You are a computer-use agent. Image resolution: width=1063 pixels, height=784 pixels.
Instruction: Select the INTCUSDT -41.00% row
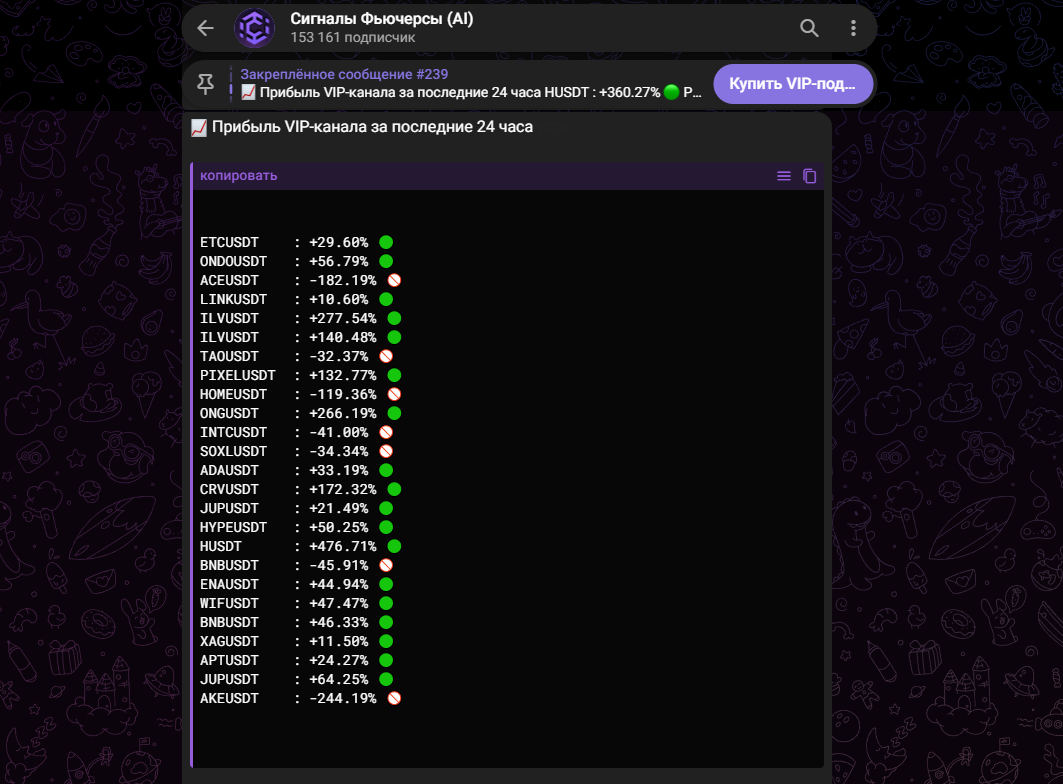(x=296, y=432)
